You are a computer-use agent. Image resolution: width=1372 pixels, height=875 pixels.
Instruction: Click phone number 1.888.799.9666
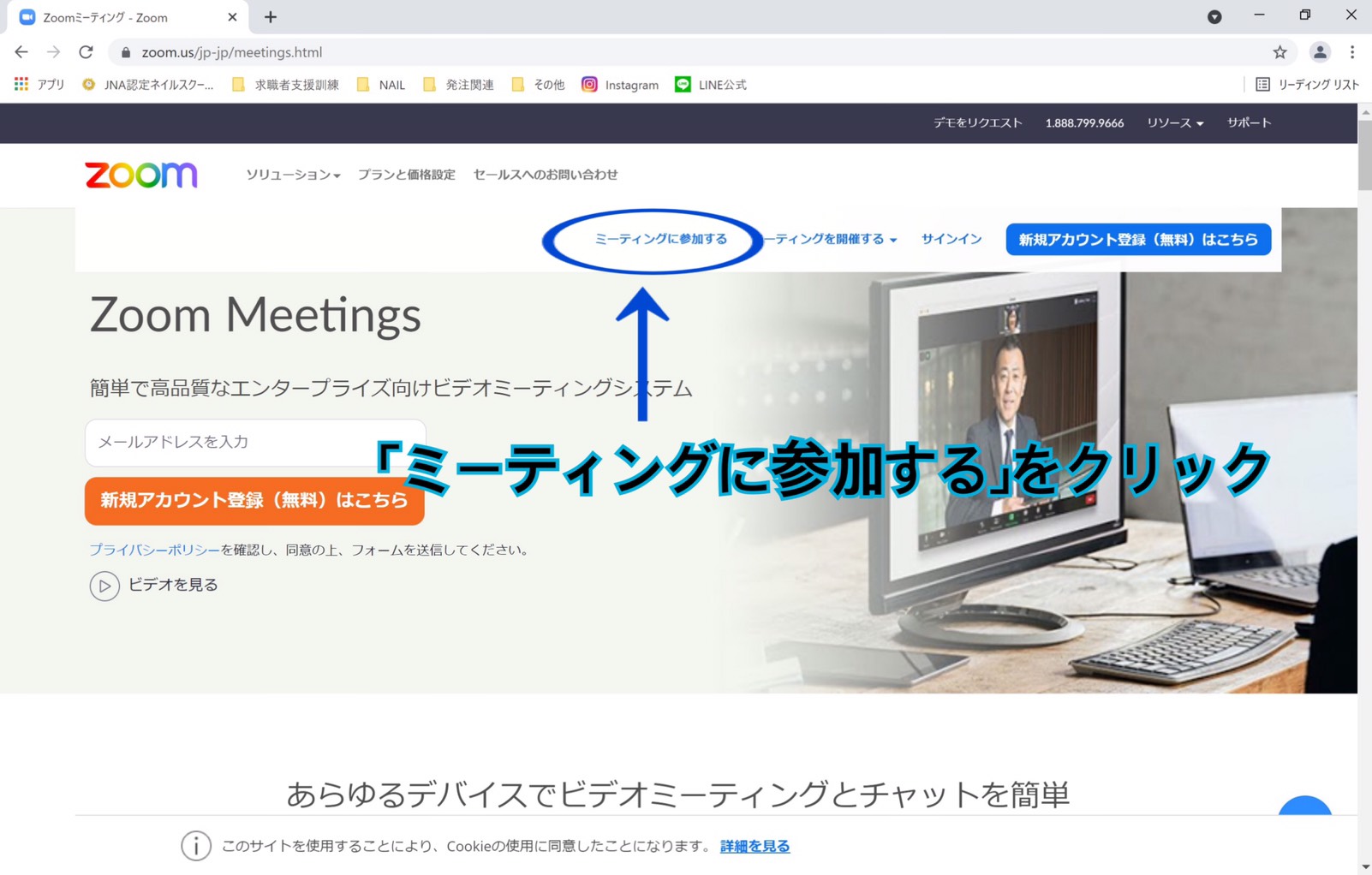point(1084,123)
